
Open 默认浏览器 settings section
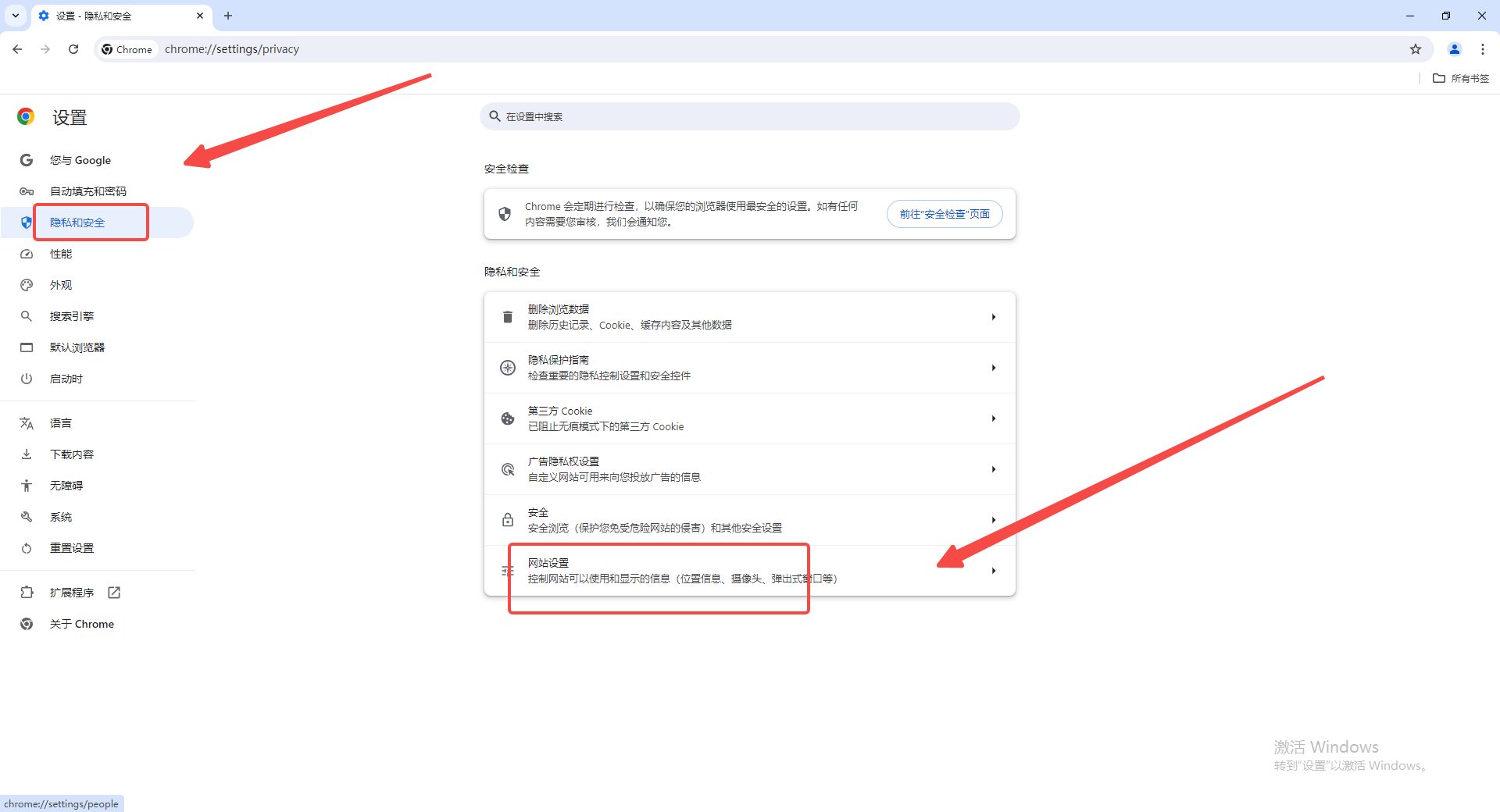97,347
